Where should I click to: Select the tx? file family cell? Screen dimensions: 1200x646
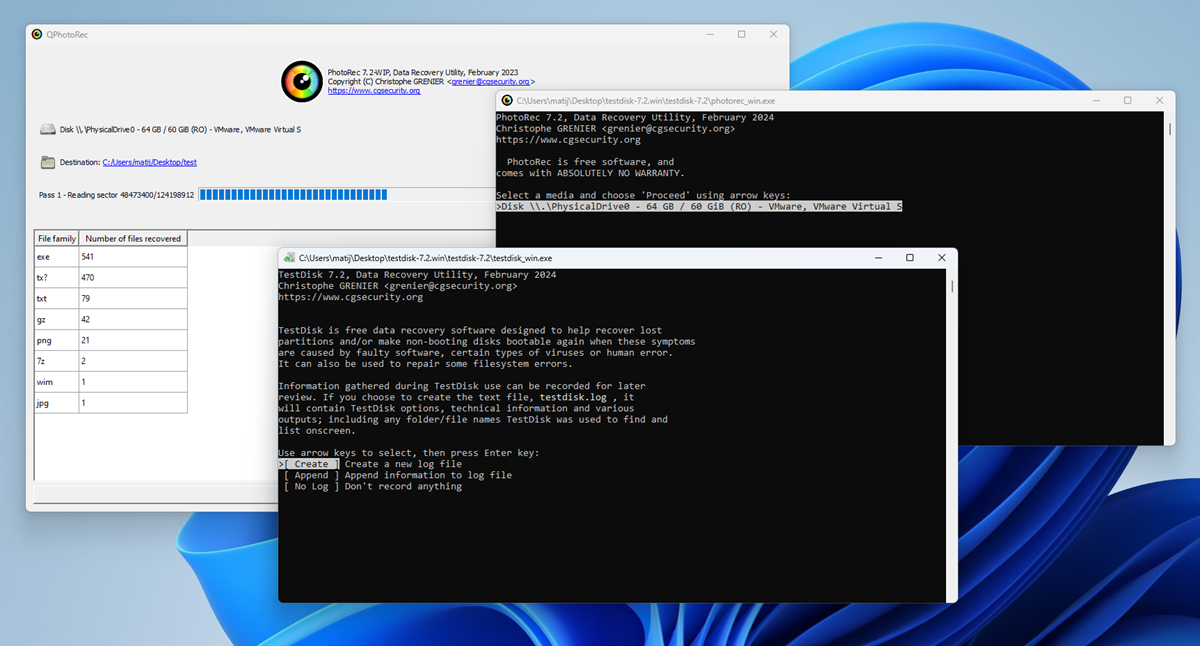pyautogui.click(x=57, y=278)
